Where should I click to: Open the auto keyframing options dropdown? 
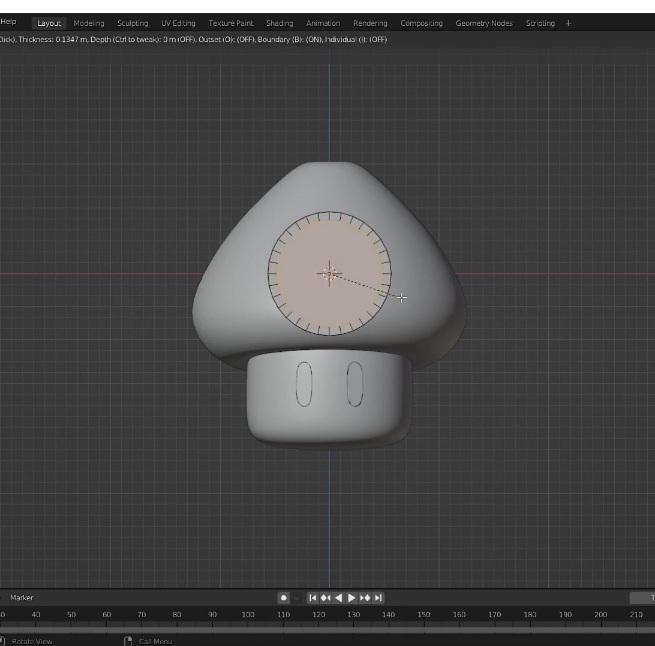click(296, 598)
